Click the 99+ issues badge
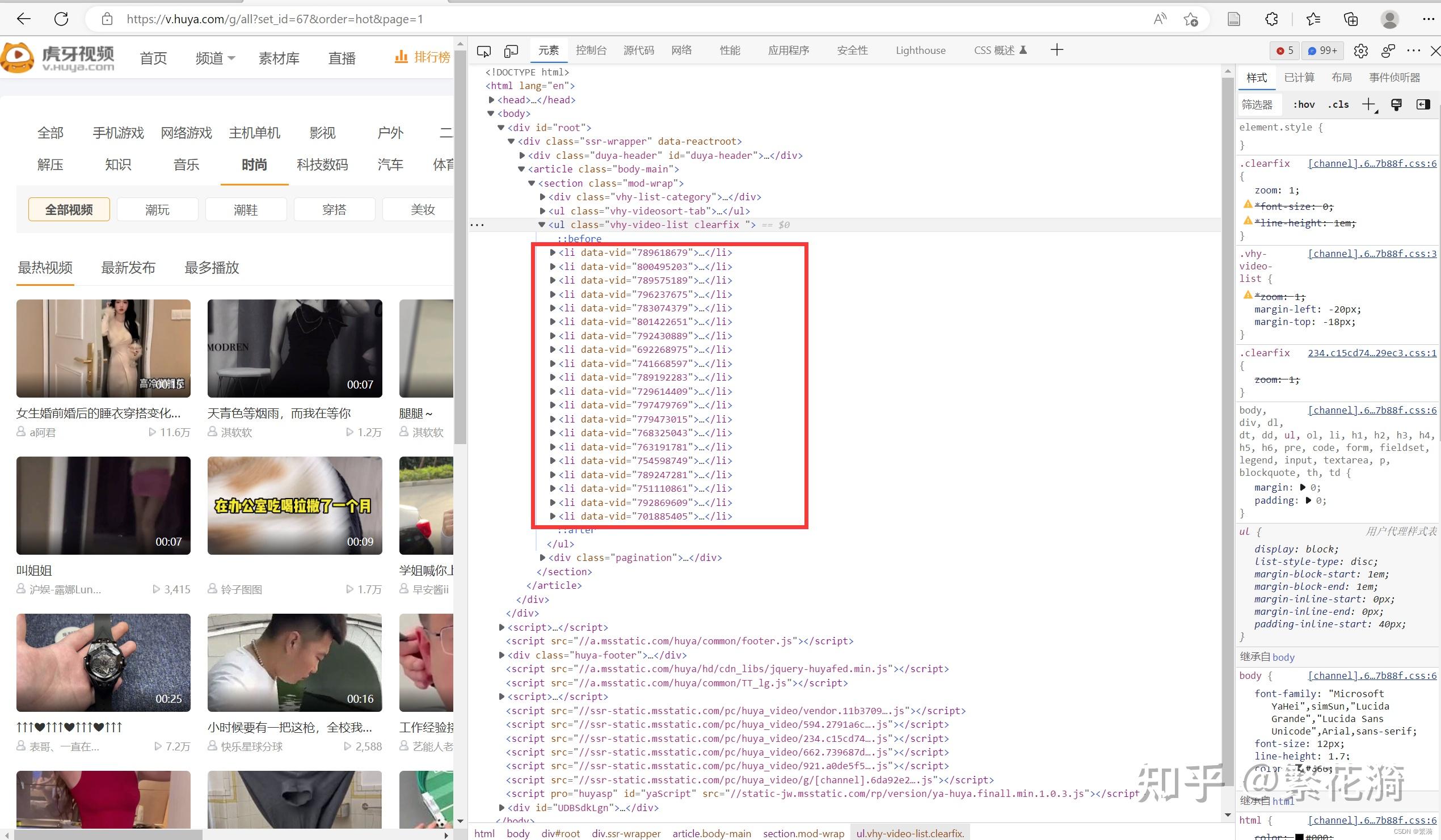 pyautogui.click(x=1322, y=51)
